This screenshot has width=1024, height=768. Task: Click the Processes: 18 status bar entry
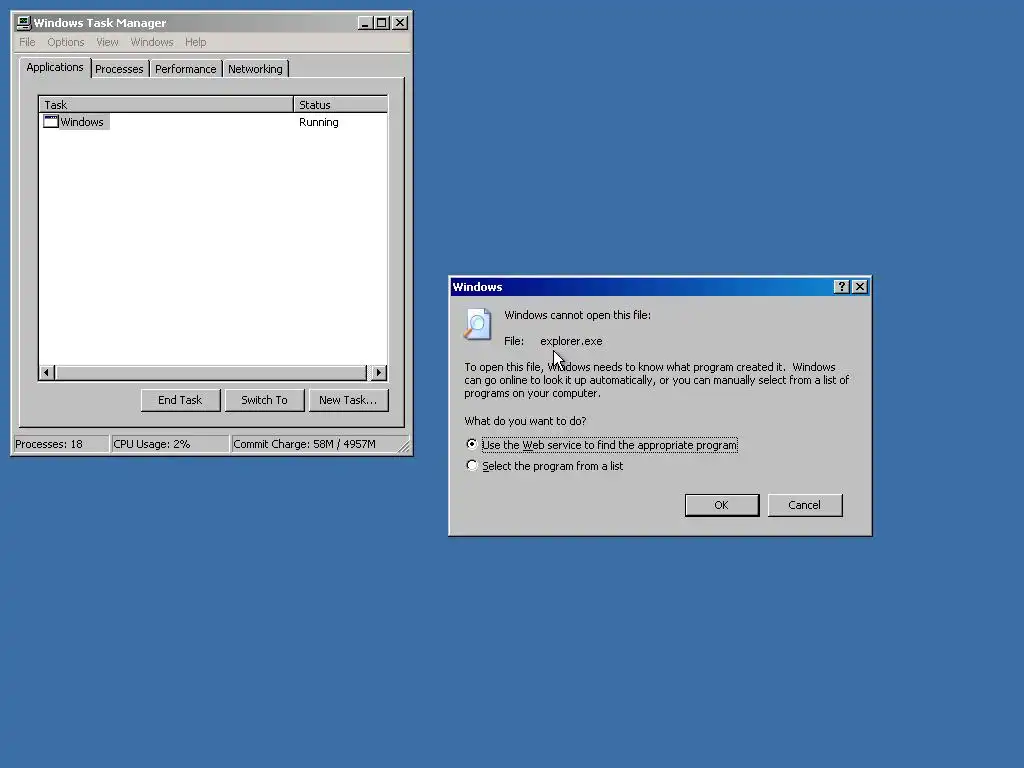[61, 444]
